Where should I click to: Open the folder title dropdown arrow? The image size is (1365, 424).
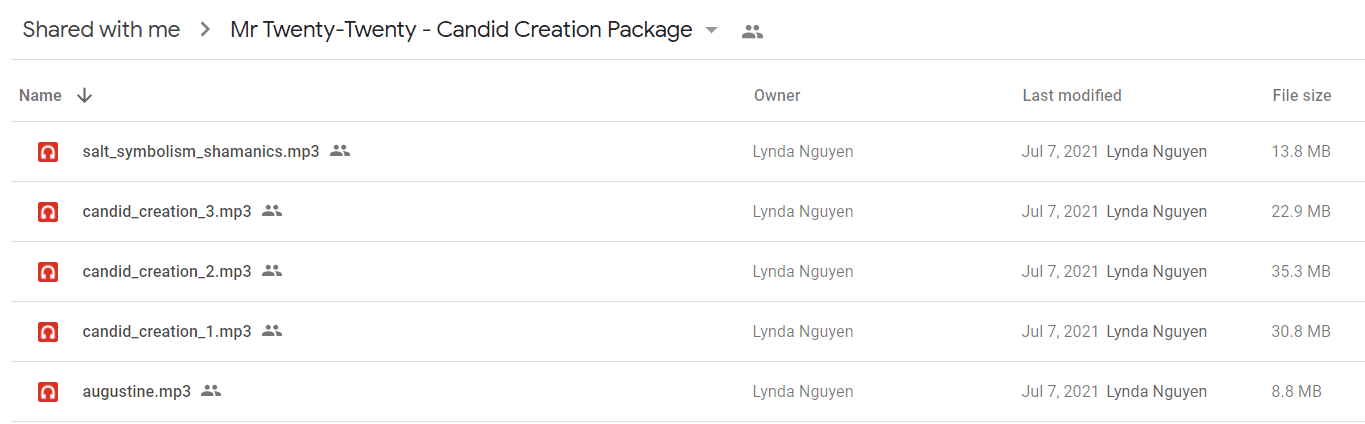point(711,30)
